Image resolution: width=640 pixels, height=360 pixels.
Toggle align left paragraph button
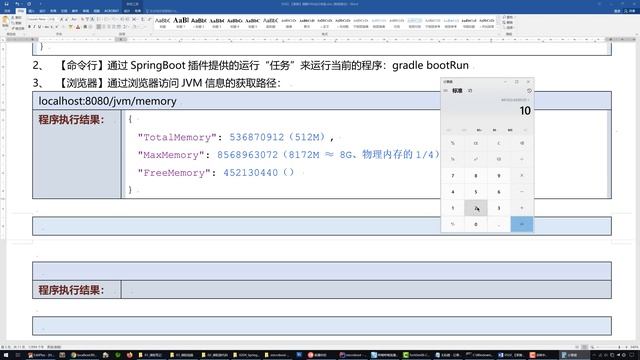tap(98, 27)
